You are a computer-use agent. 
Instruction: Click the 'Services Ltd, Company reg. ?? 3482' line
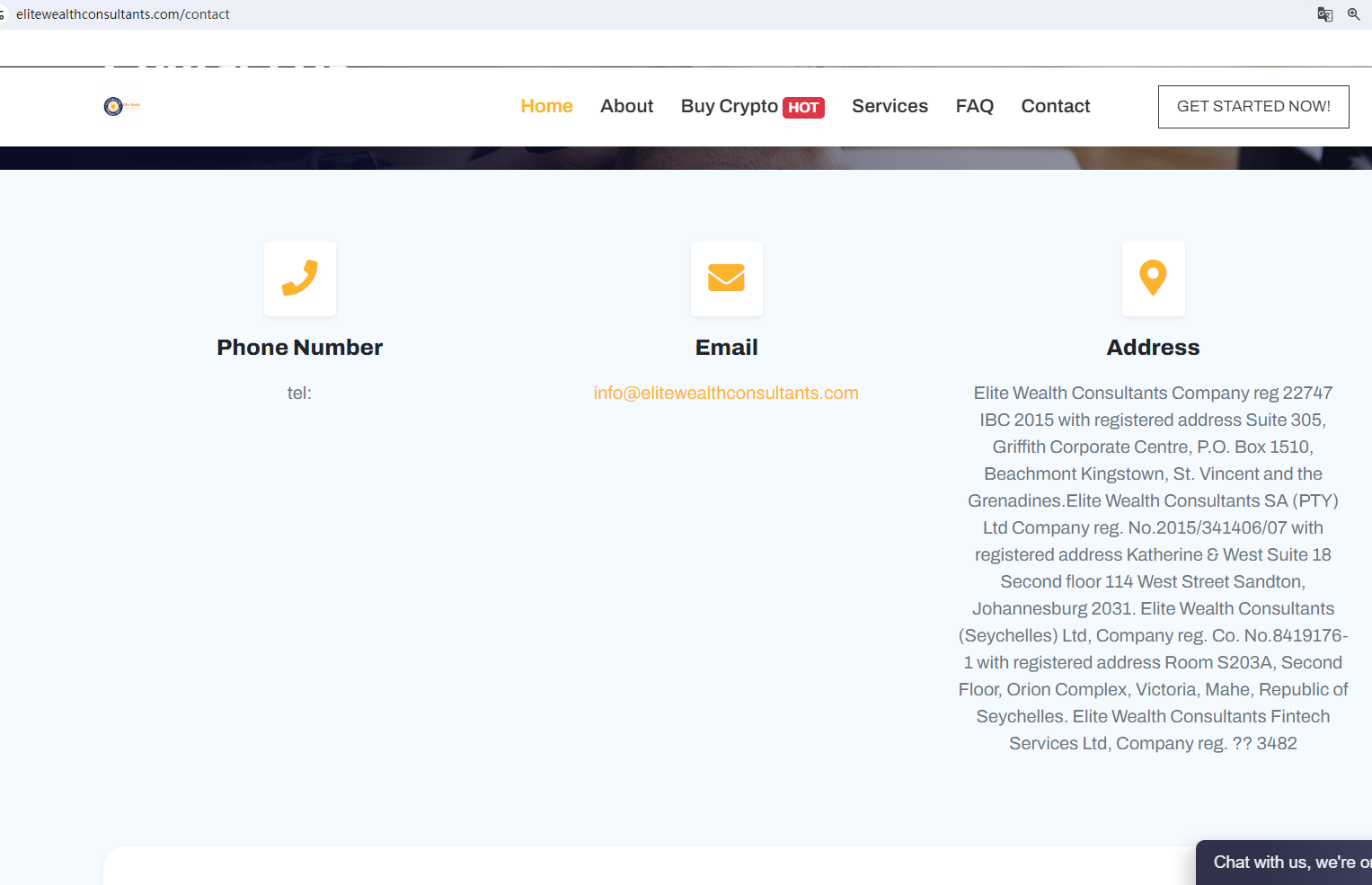click(x=1153, y=743)
